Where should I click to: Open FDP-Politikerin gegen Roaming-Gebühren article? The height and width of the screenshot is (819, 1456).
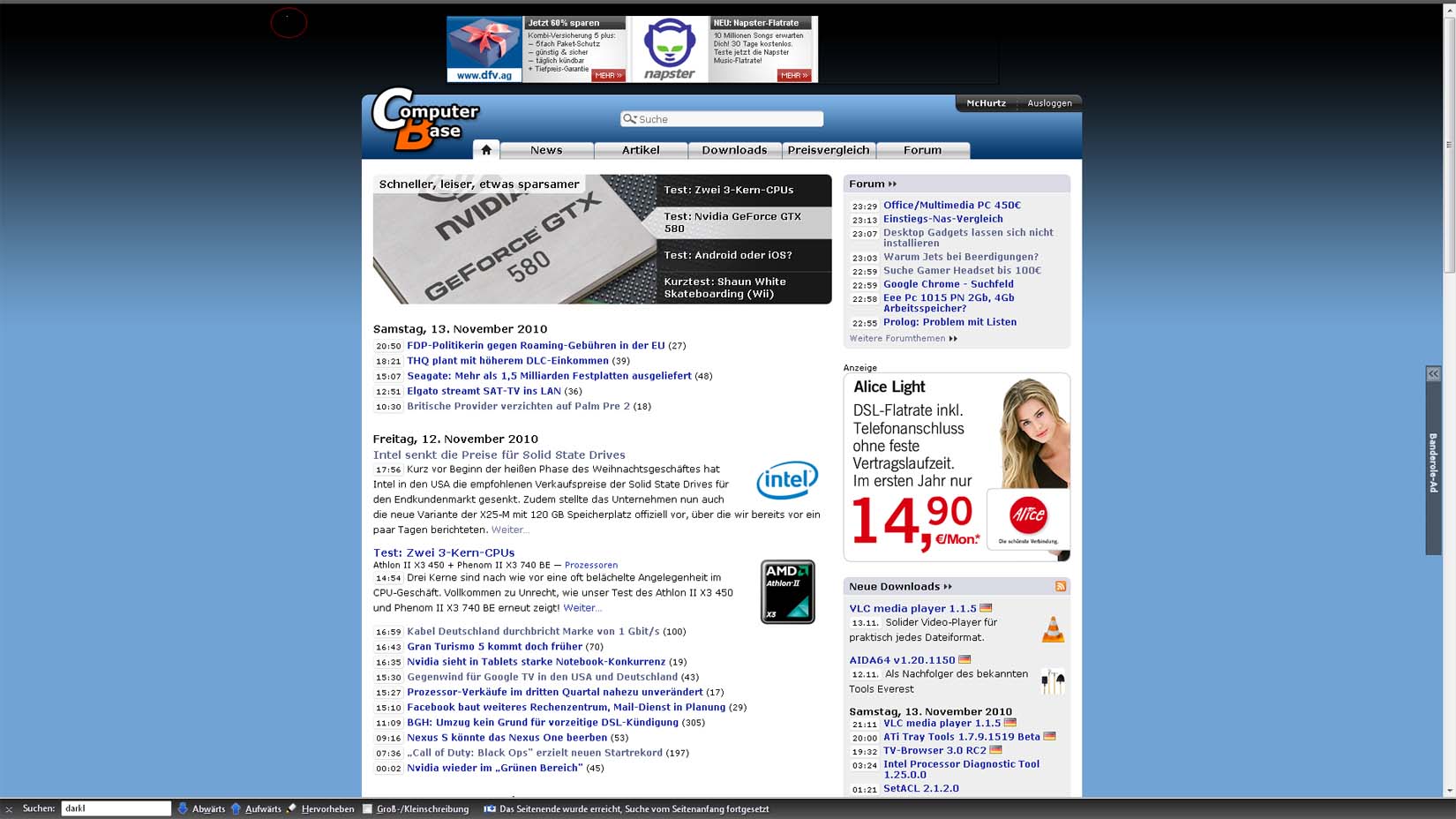[536, 345]
